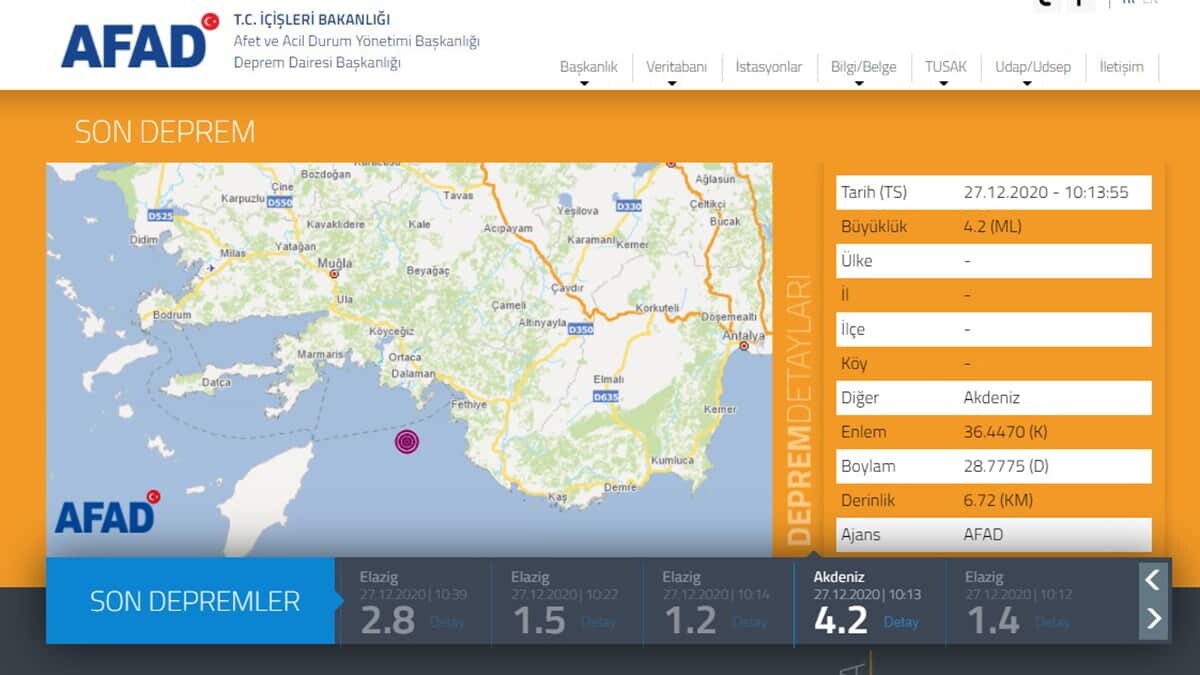Expand the Bilgi/Belge menu
This screenshot has width=1200, height=675.
863,68
